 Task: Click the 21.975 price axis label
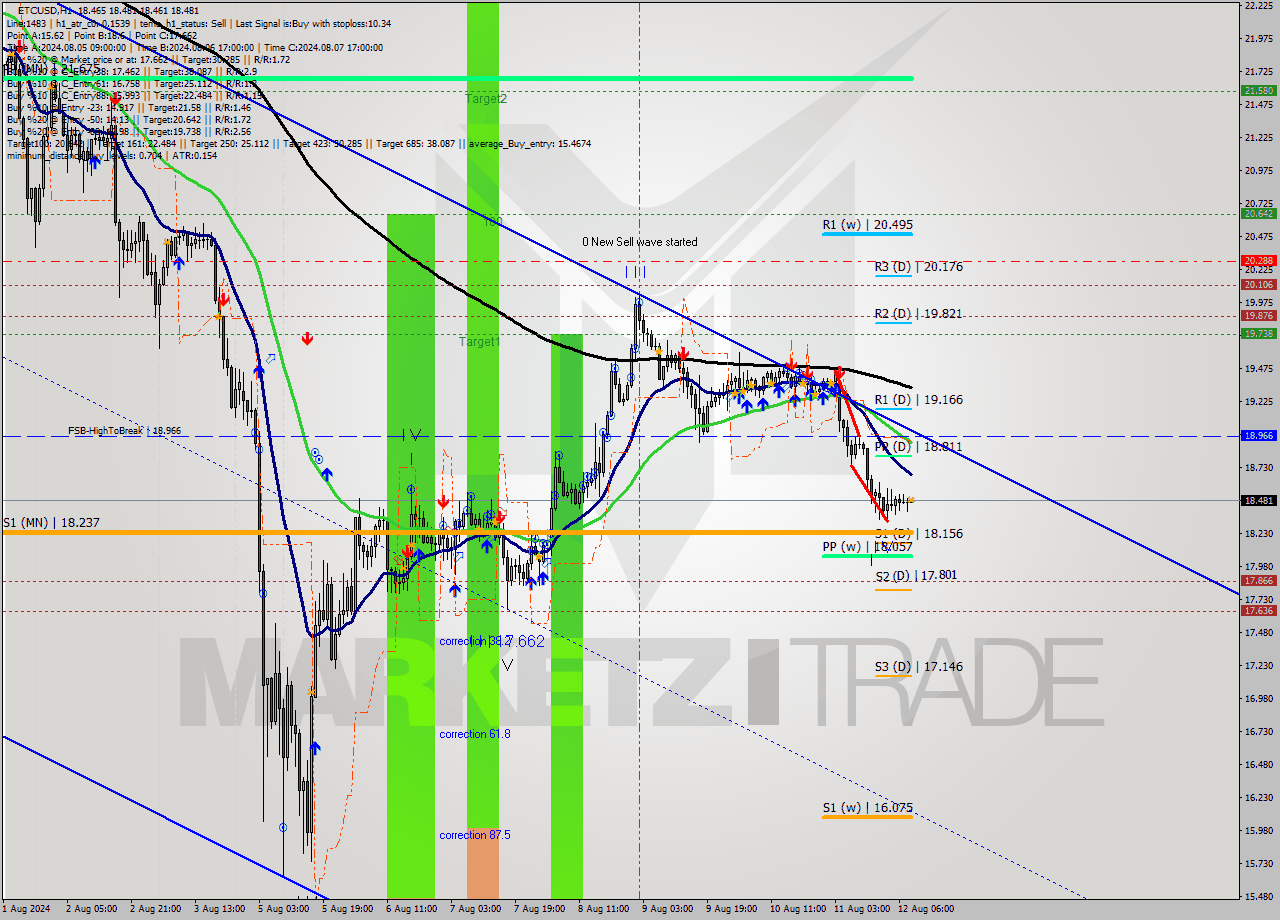tap(1258, 38)
